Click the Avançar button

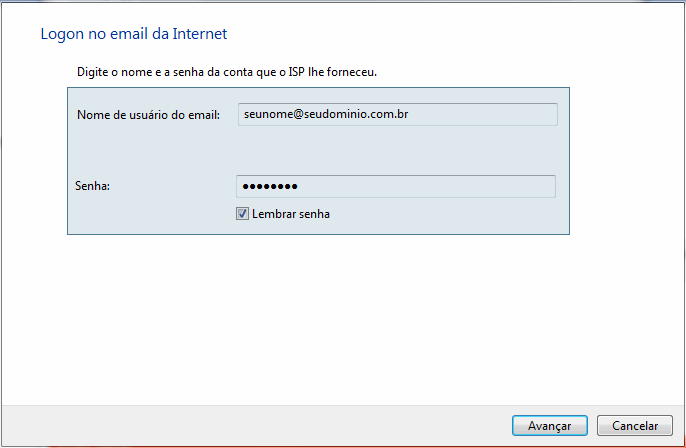549,425
